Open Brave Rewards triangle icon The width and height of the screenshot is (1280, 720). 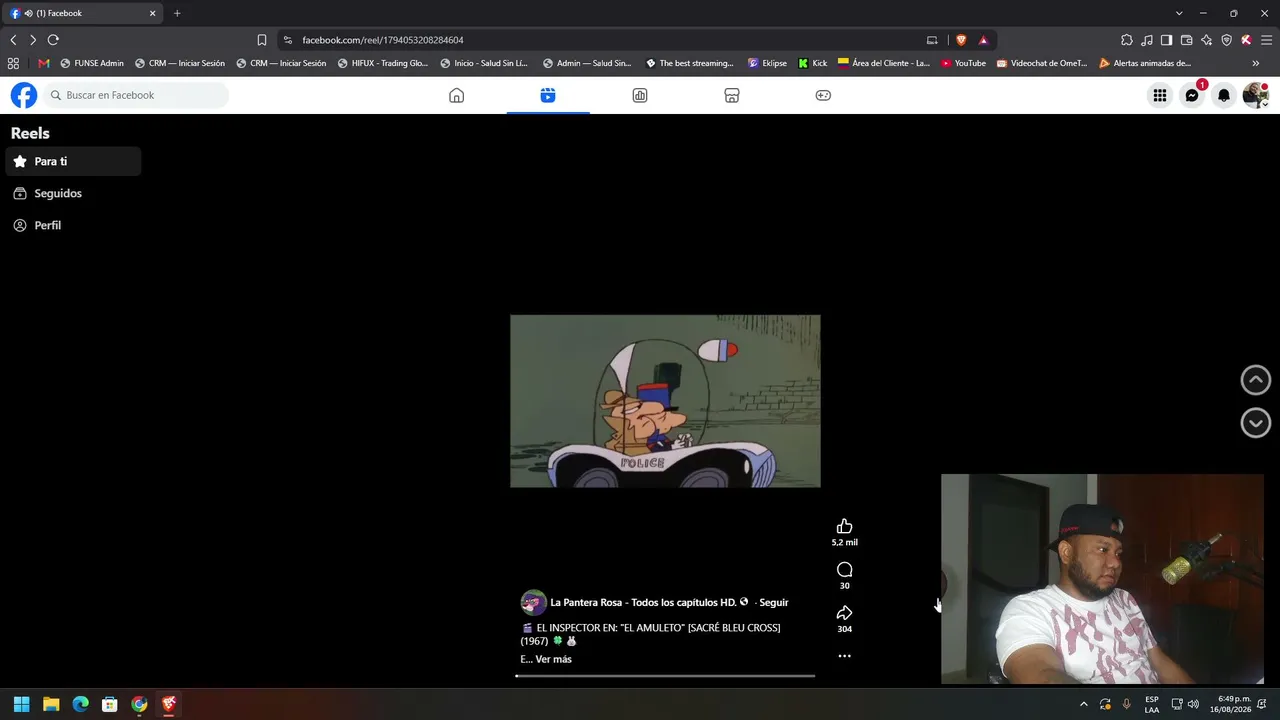pyautogui.click(x=983, y=40)
